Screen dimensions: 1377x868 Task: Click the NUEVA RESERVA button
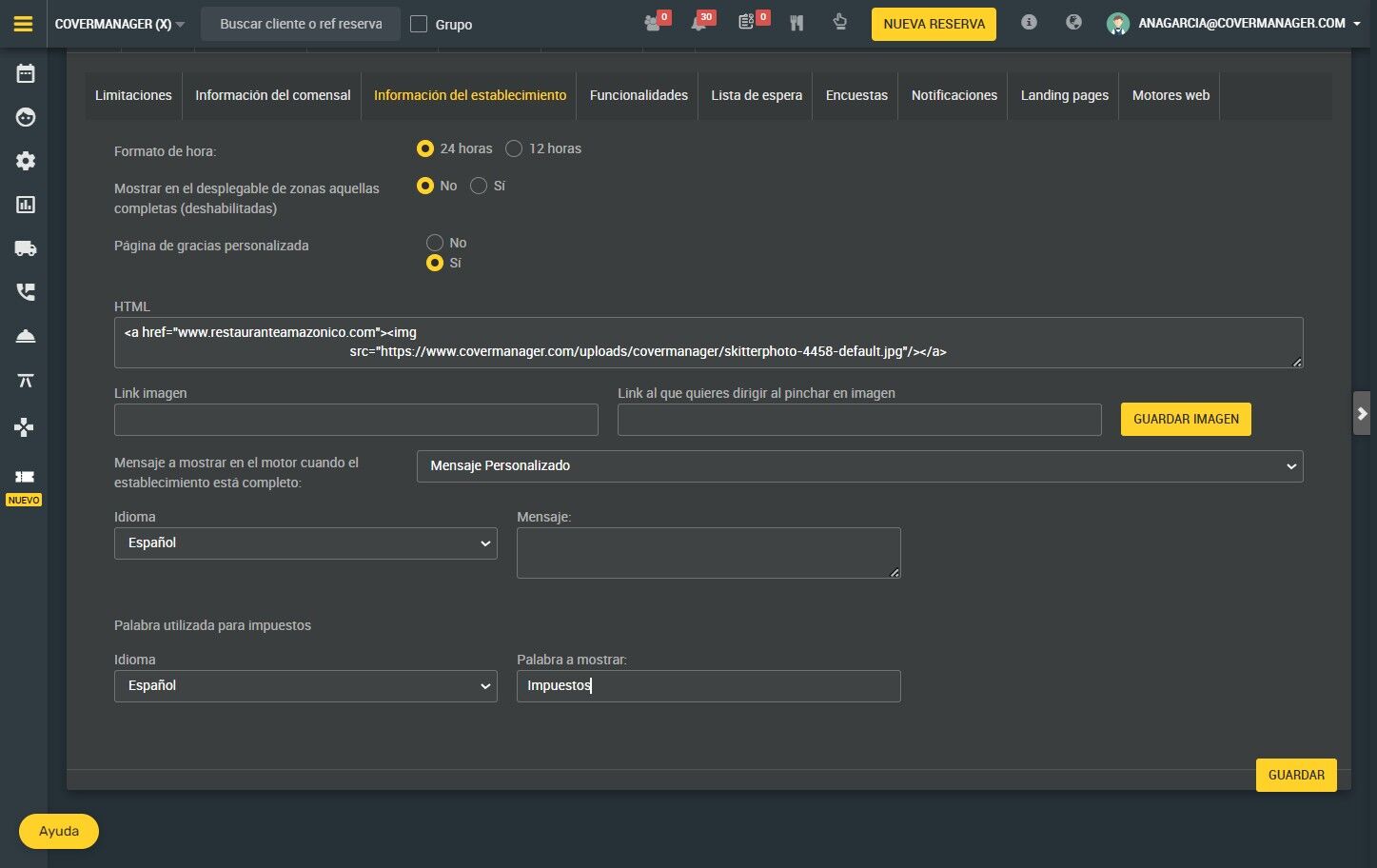click(x=934, y=24)
